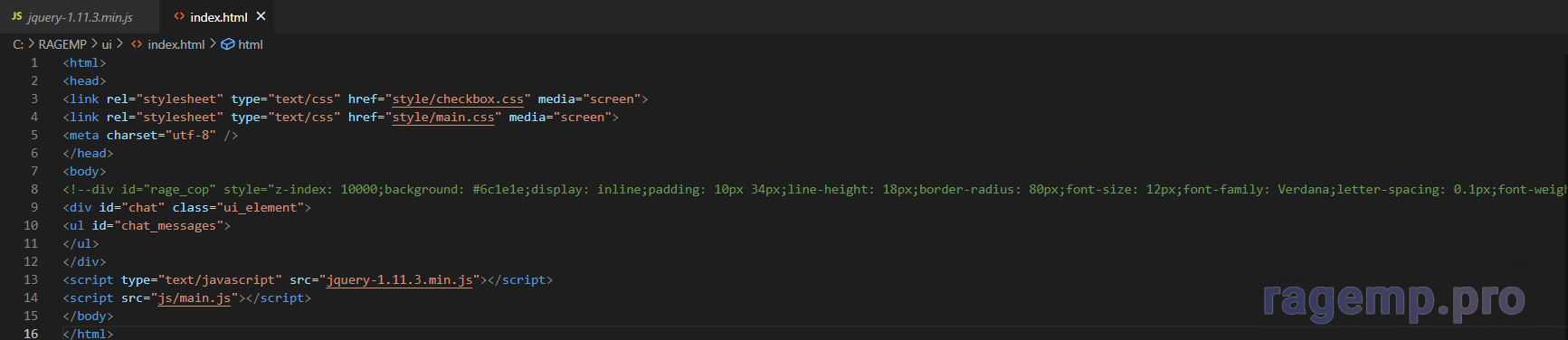1568x340 pixels.
Task: Open the RAGEMP breadcrumb folder
Action: 62,44
